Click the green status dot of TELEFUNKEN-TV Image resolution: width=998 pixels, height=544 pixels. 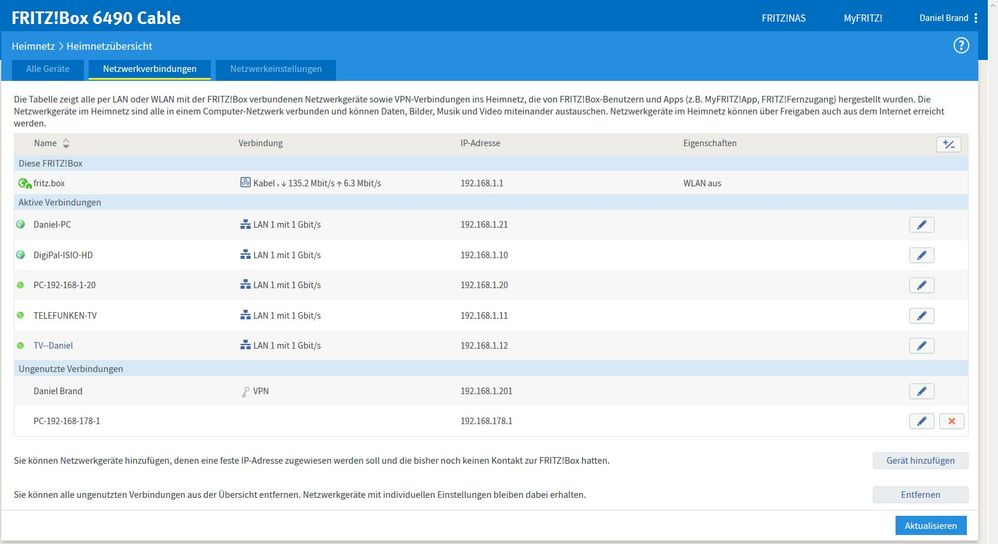pyautogui.click(x=20, y=316)
